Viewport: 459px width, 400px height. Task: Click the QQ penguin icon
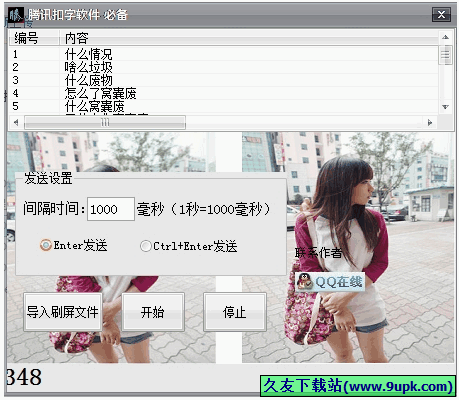pyautogui.click(x=304, y=282)
